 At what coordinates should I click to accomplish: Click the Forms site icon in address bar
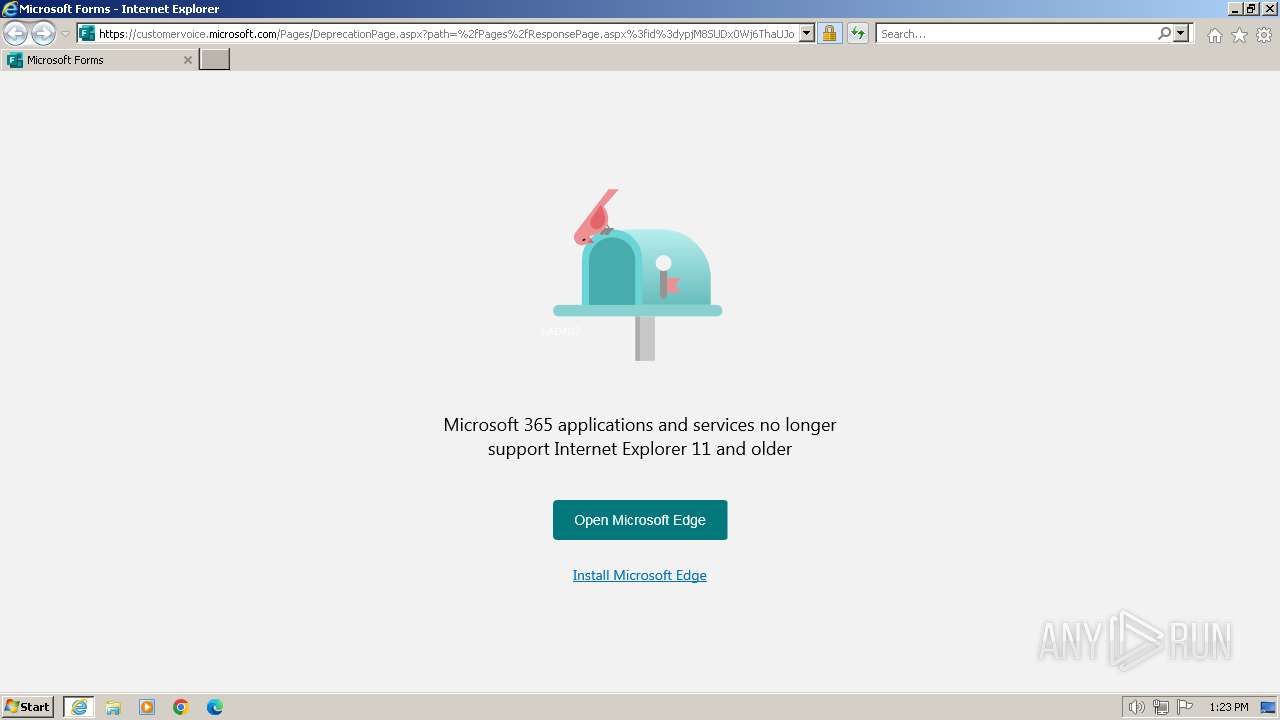pyautogui.click(x=87, y=34)
